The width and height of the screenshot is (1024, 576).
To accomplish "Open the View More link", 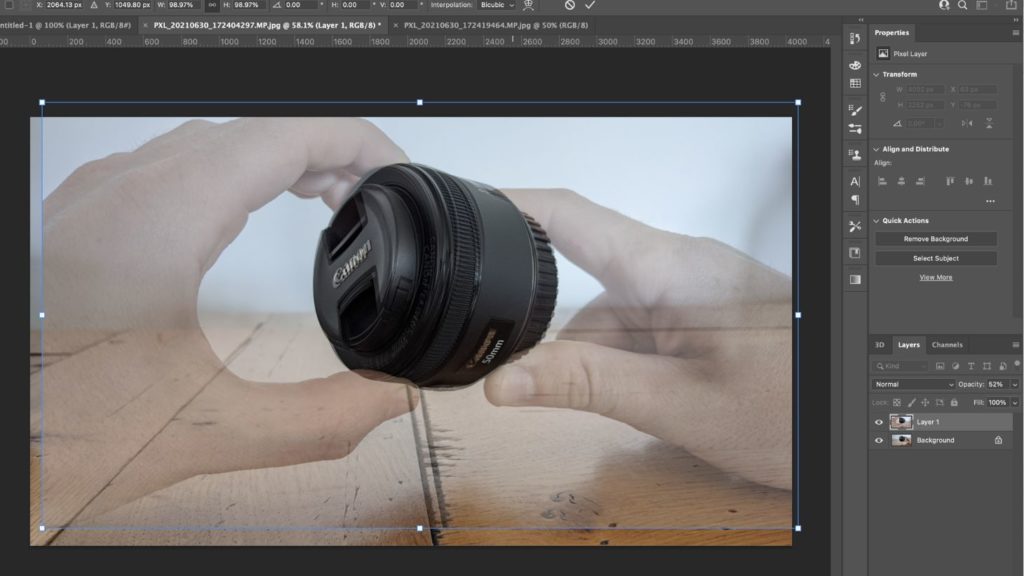I will pos(935,277).
